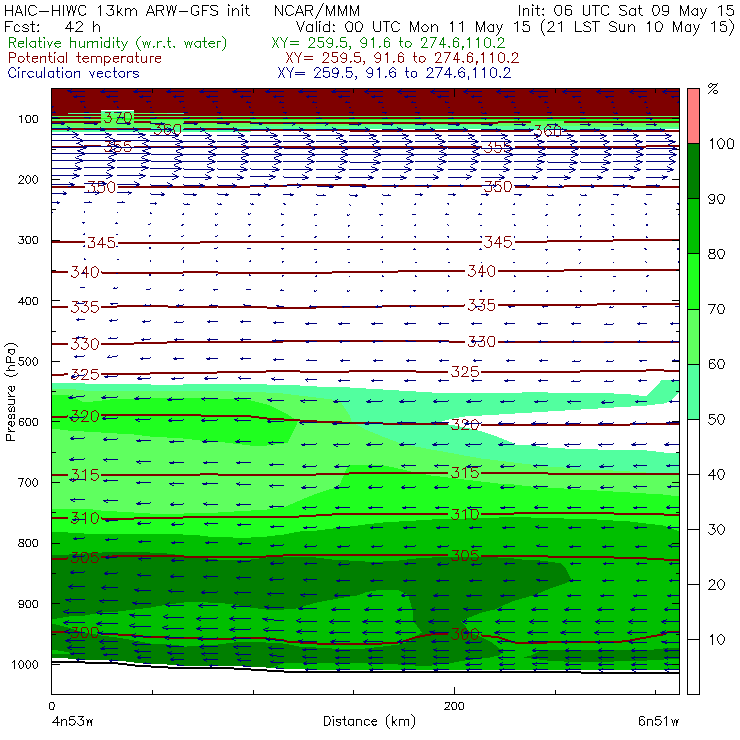Click the '400' pressure axis tick label
The image size is (740, 740).
point(28,301)
